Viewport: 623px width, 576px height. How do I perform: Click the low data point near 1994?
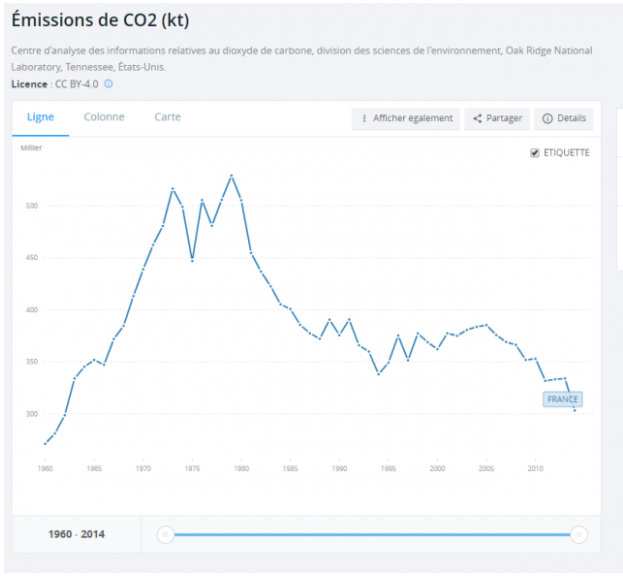coord(378,374)
